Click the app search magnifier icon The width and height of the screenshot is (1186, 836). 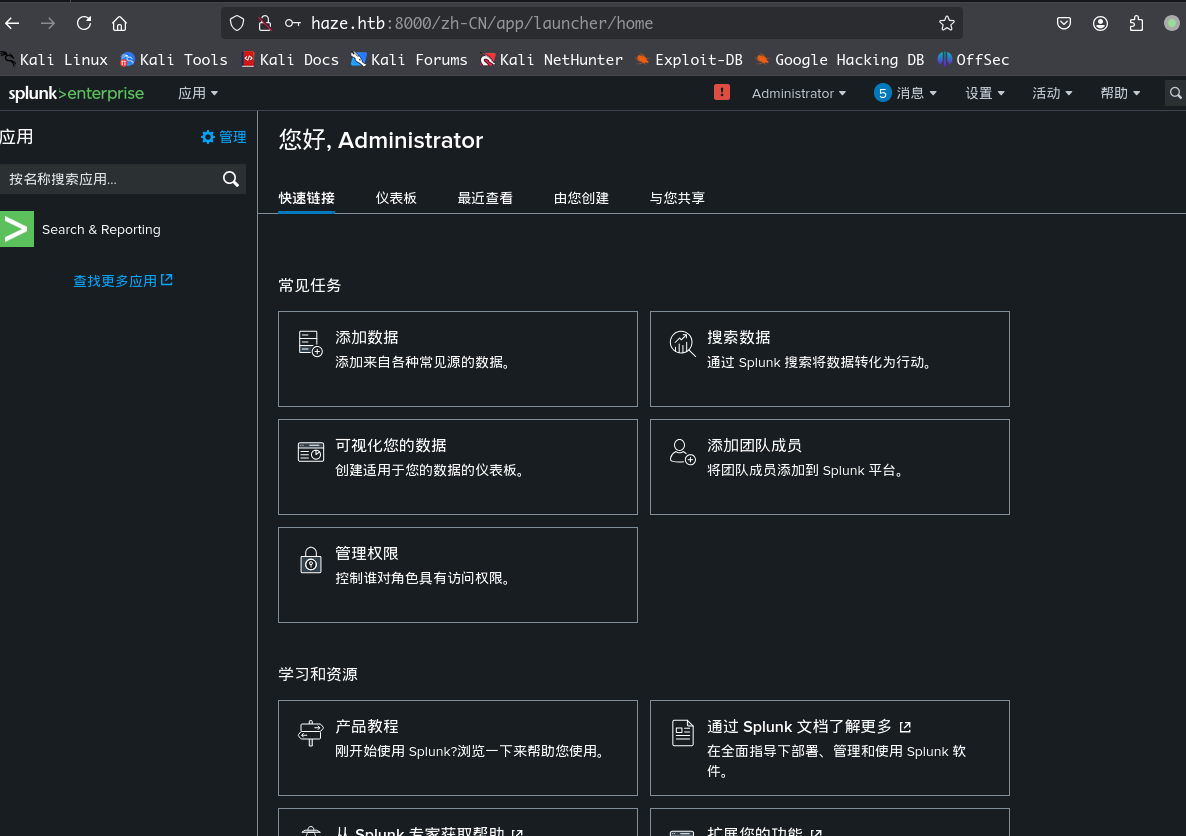pos(231,179)
